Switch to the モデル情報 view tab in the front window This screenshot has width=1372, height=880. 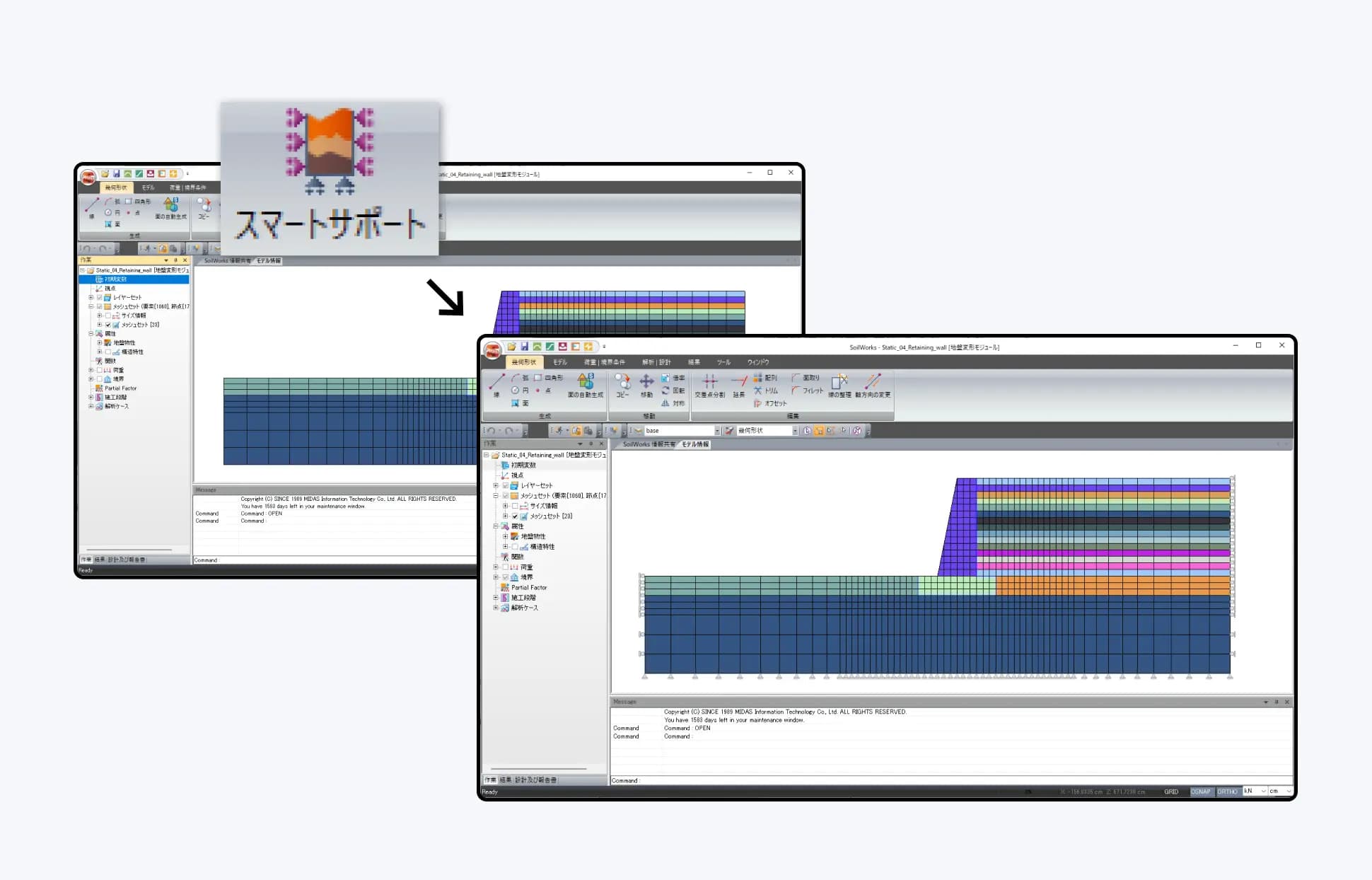pos(694,444)
